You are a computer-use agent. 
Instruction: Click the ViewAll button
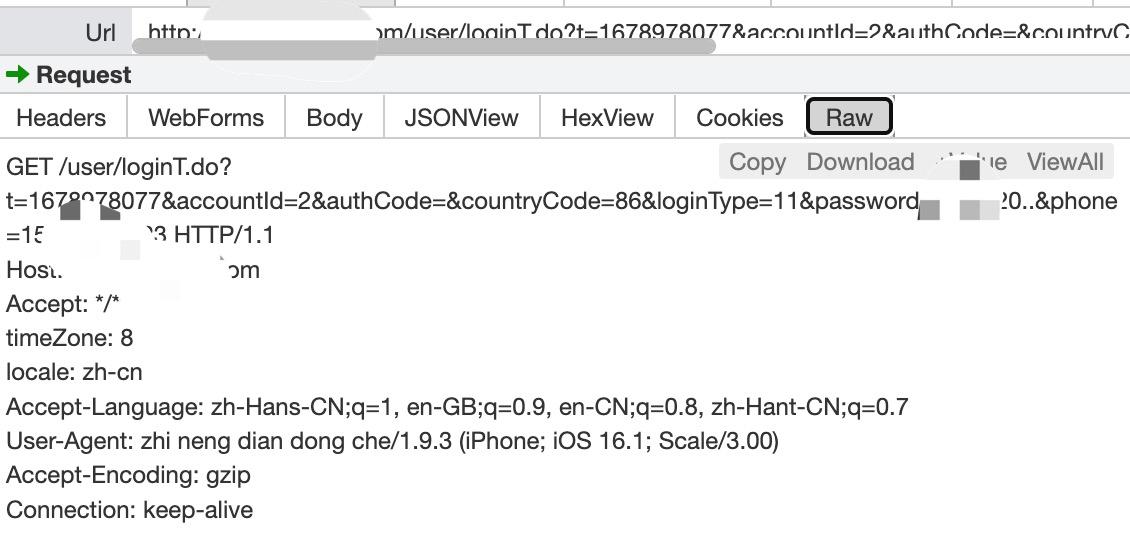point(1065,162)
